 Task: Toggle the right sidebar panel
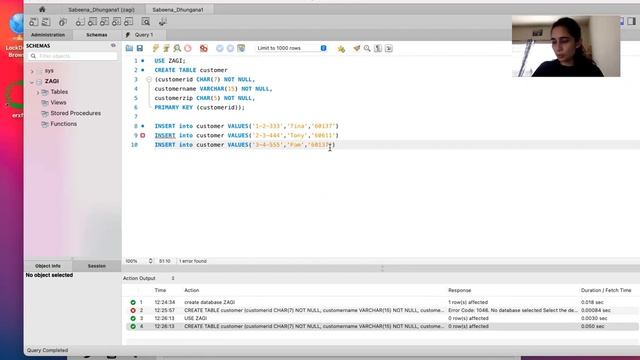631,21
